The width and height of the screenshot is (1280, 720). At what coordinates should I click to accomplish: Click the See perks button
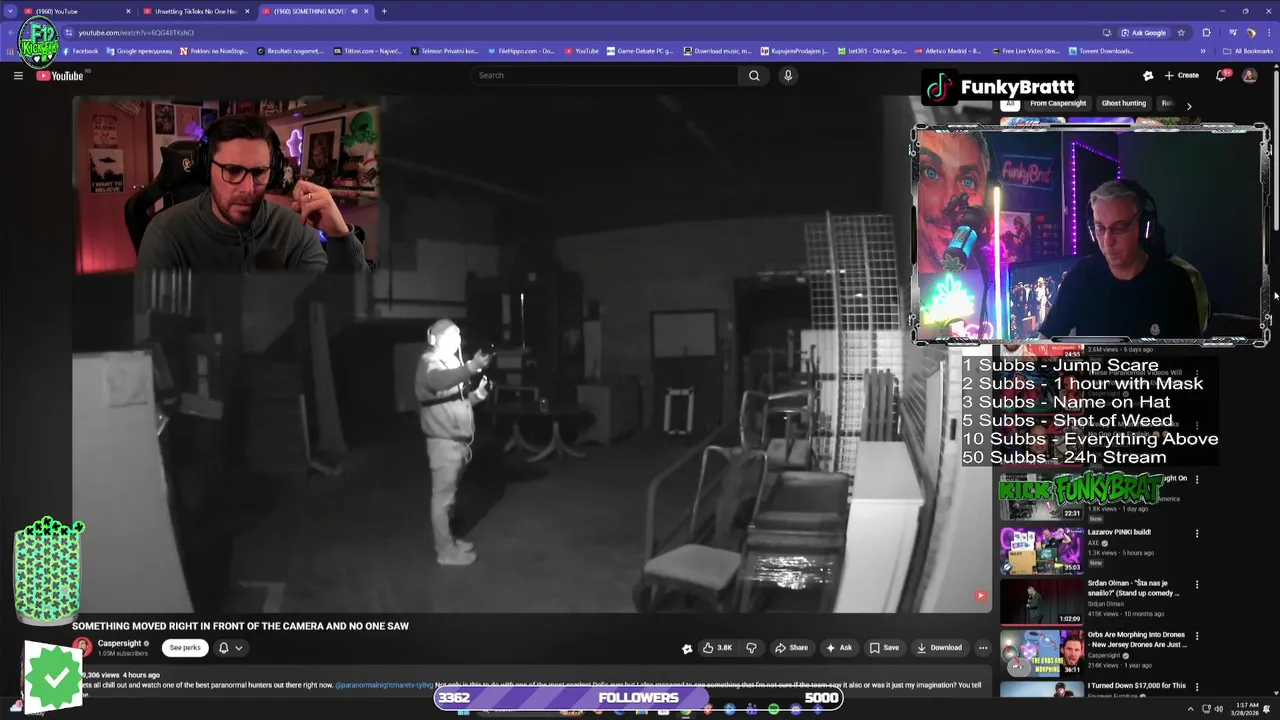click(x=185, y=648)
